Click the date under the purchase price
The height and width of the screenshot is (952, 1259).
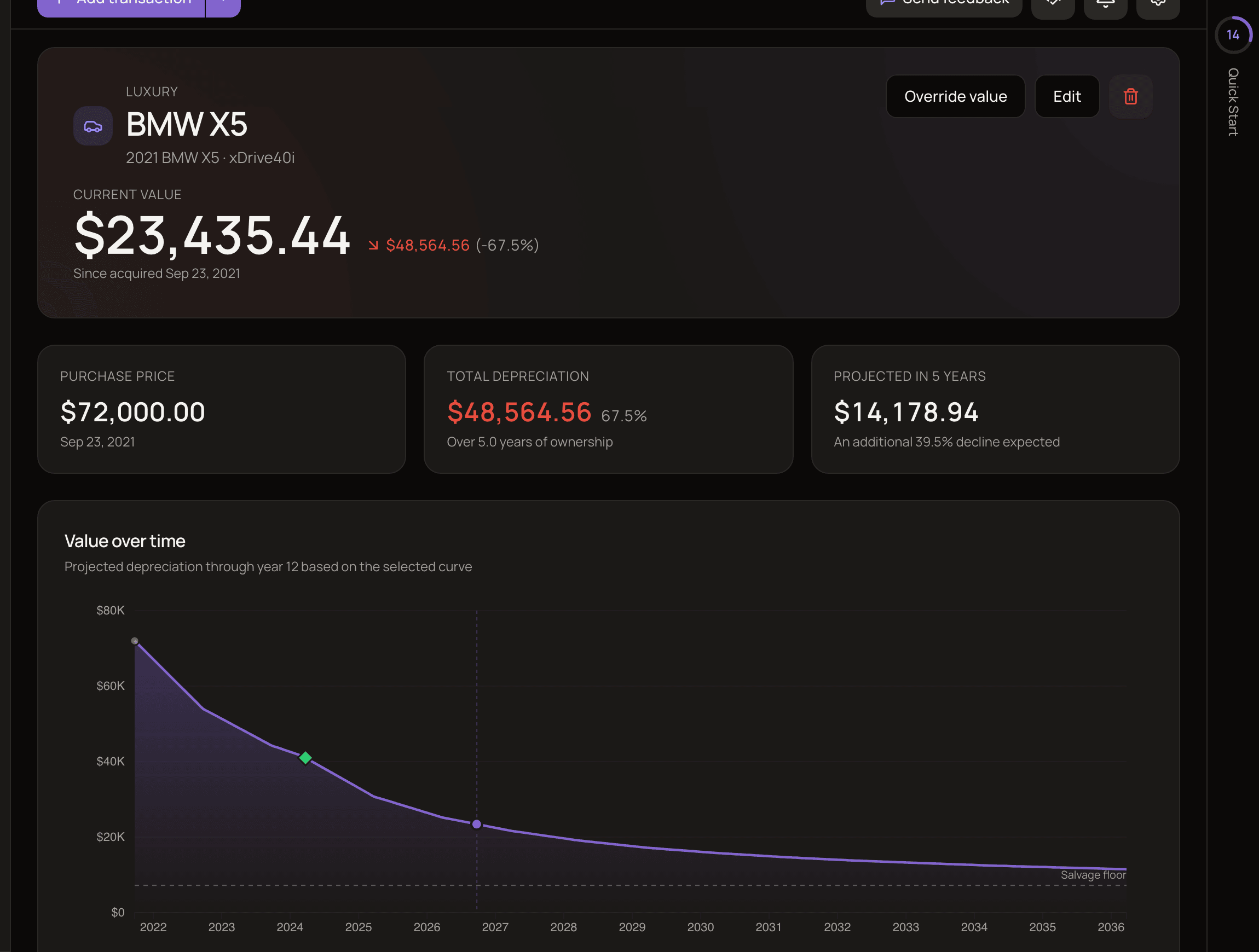(97, 442)
